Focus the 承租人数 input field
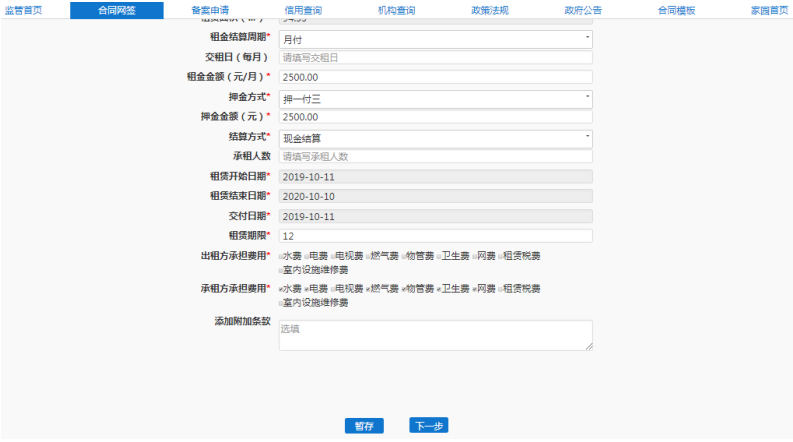 click(x=435, y=157)
